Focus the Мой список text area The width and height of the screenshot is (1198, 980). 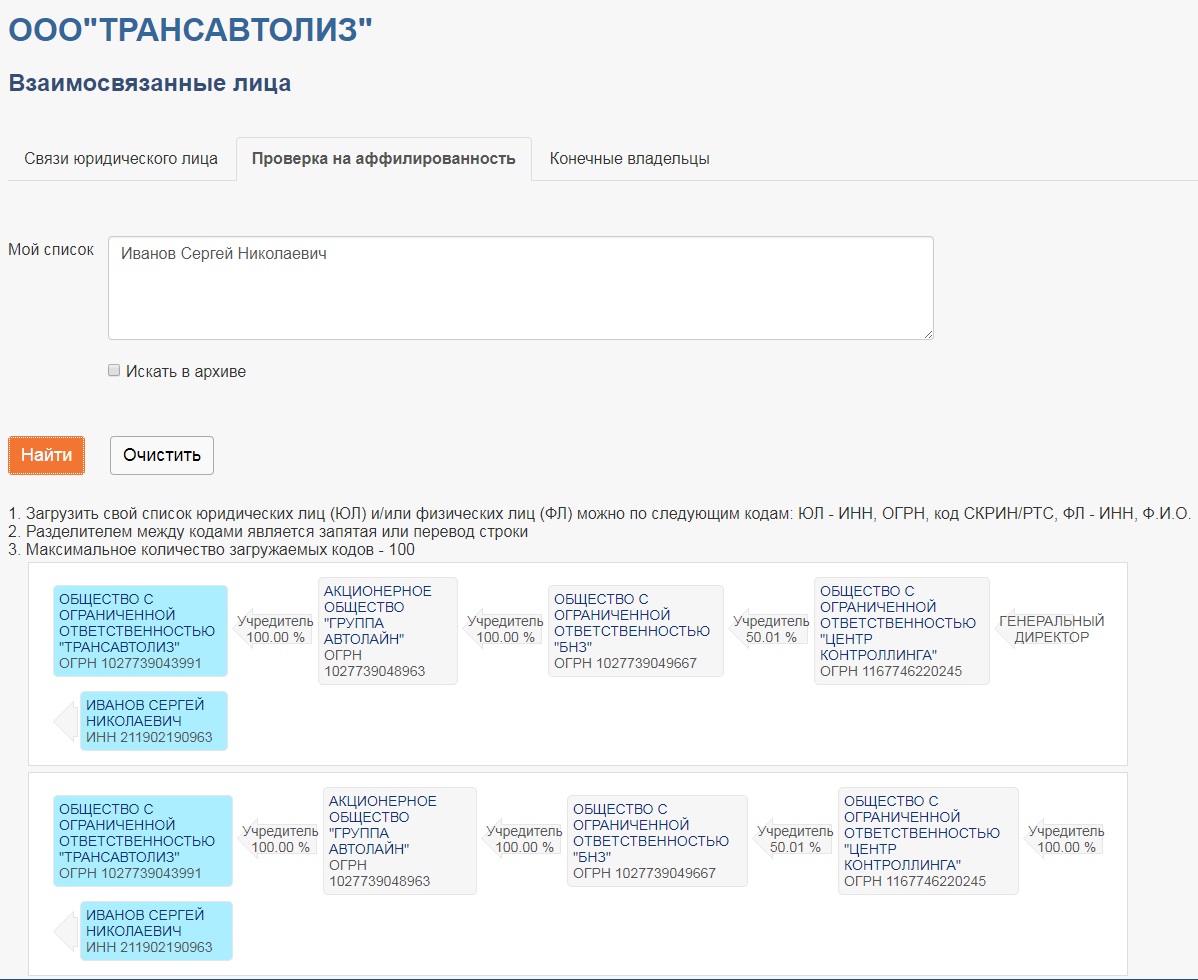click(520, 288)
